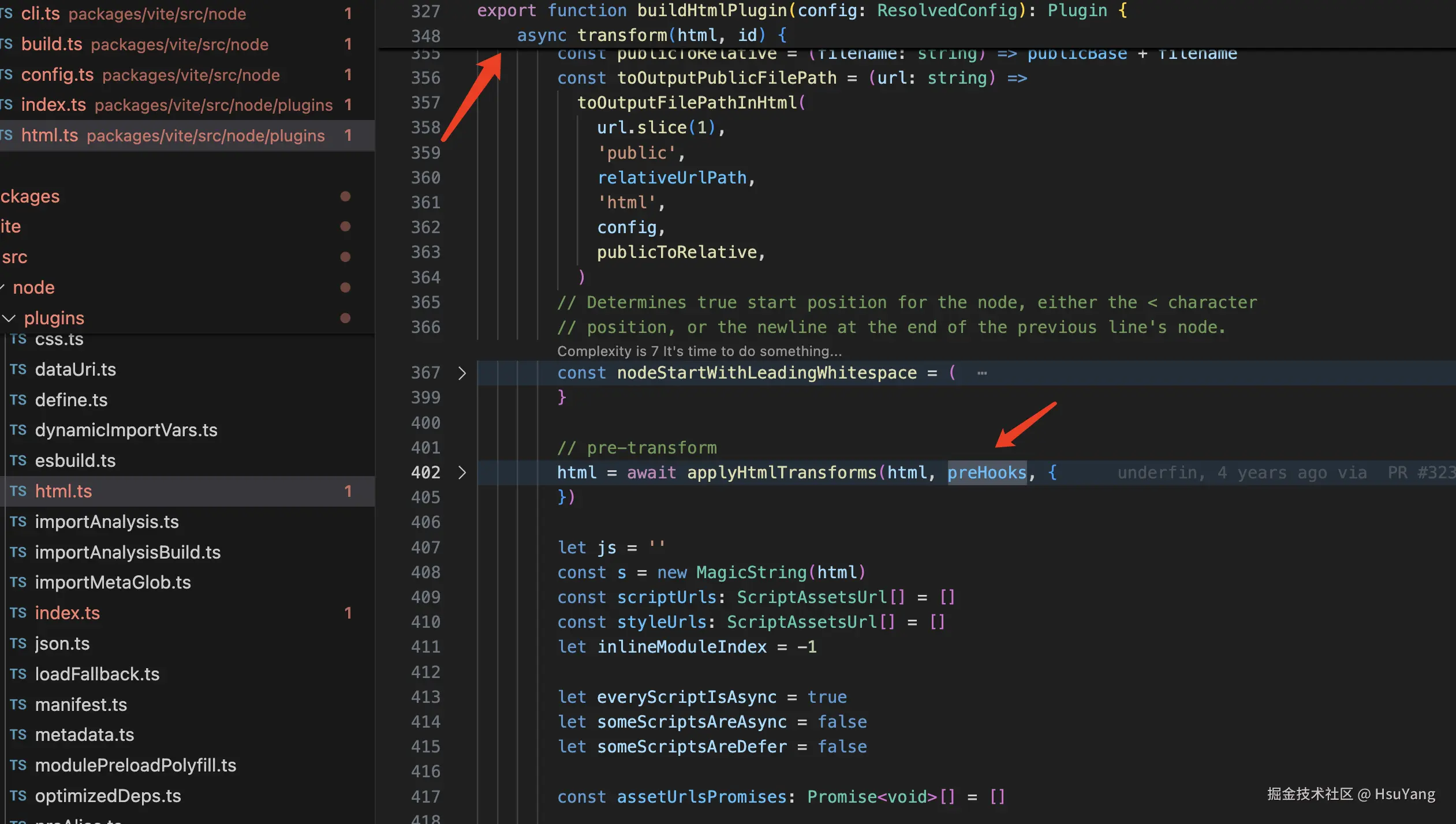Image resolution: width=1456 pixels, height=824 pixels.
Task: Select index.ts in the plugins folder
Action: [67, 613]
